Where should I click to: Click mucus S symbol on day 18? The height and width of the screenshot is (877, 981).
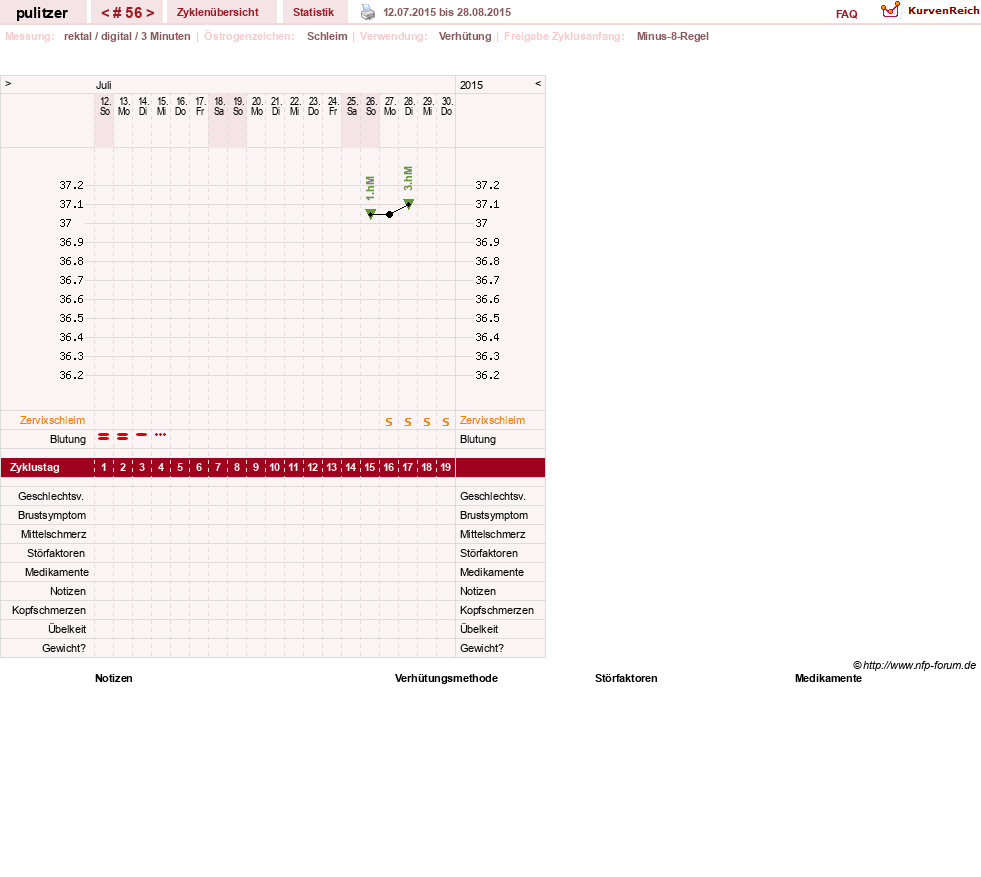tap(427, 422)
